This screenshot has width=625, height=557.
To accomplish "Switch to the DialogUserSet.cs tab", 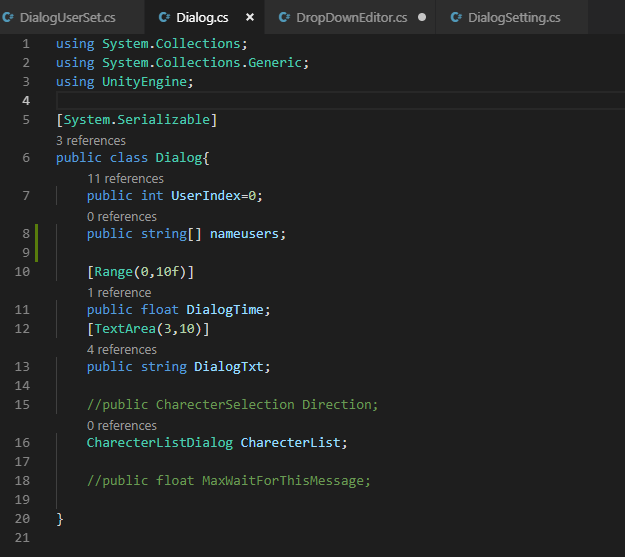I will coord(67,18).
